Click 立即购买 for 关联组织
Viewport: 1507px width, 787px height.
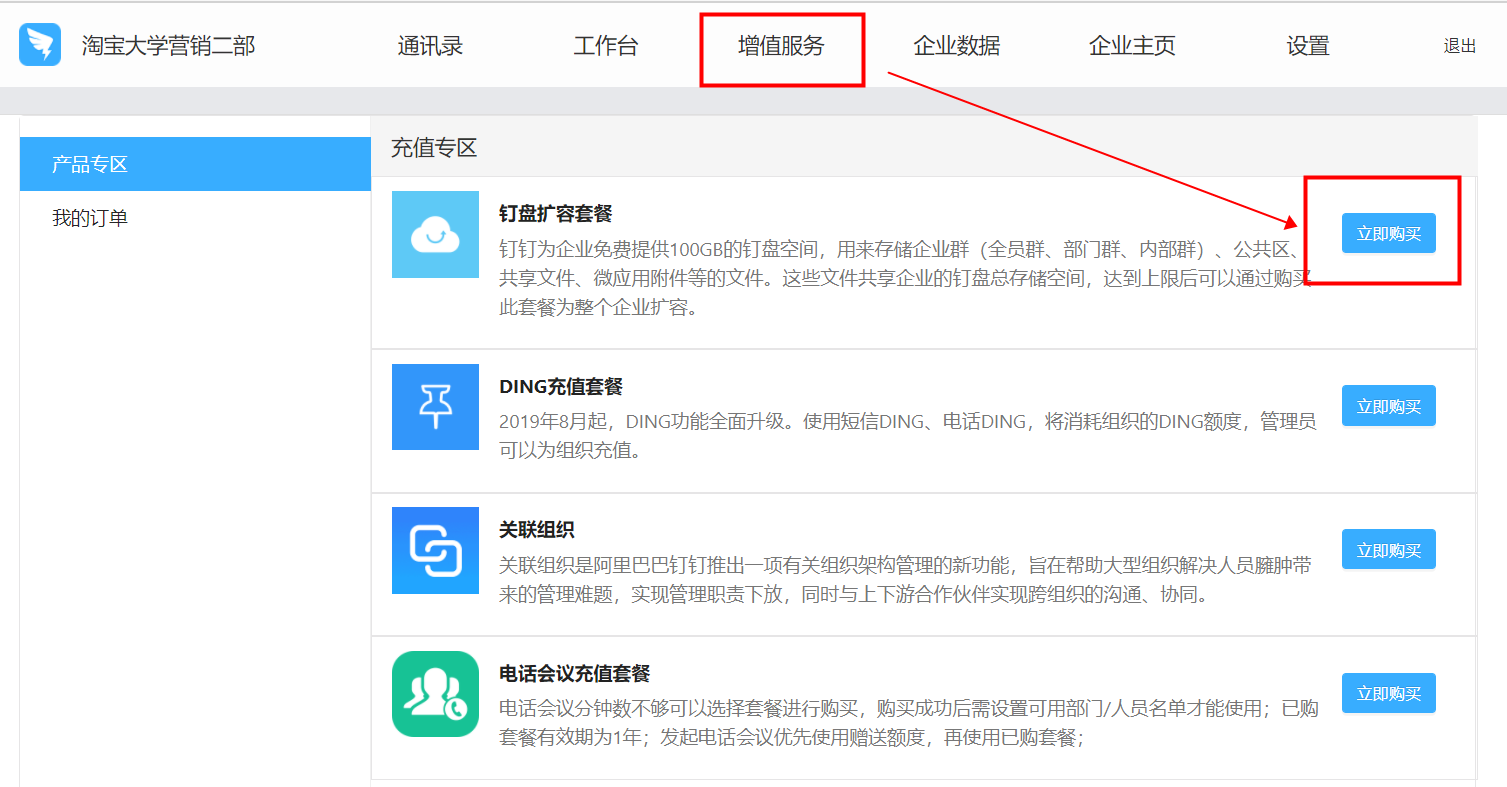(1389, 550)
